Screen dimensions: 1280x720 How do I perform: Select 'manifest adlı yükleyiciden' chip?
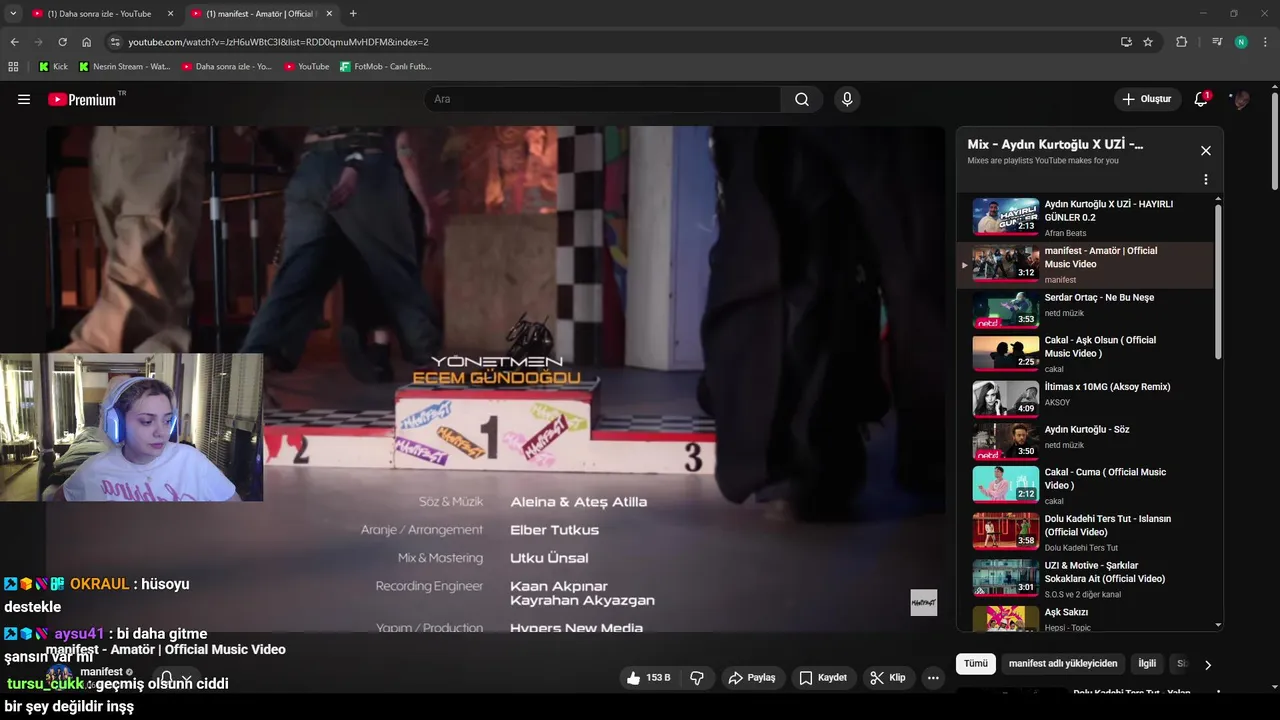tap(1063, 664)
